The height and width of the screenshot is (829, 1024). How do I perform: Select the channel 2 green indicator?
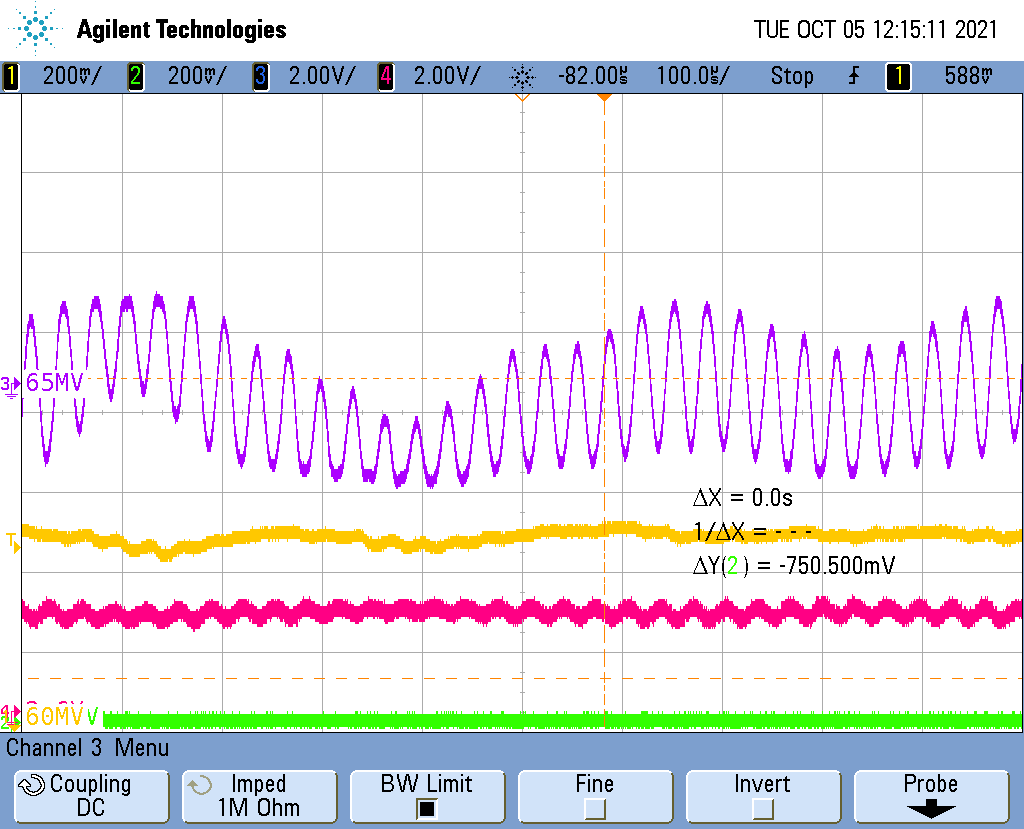(135, 76)
